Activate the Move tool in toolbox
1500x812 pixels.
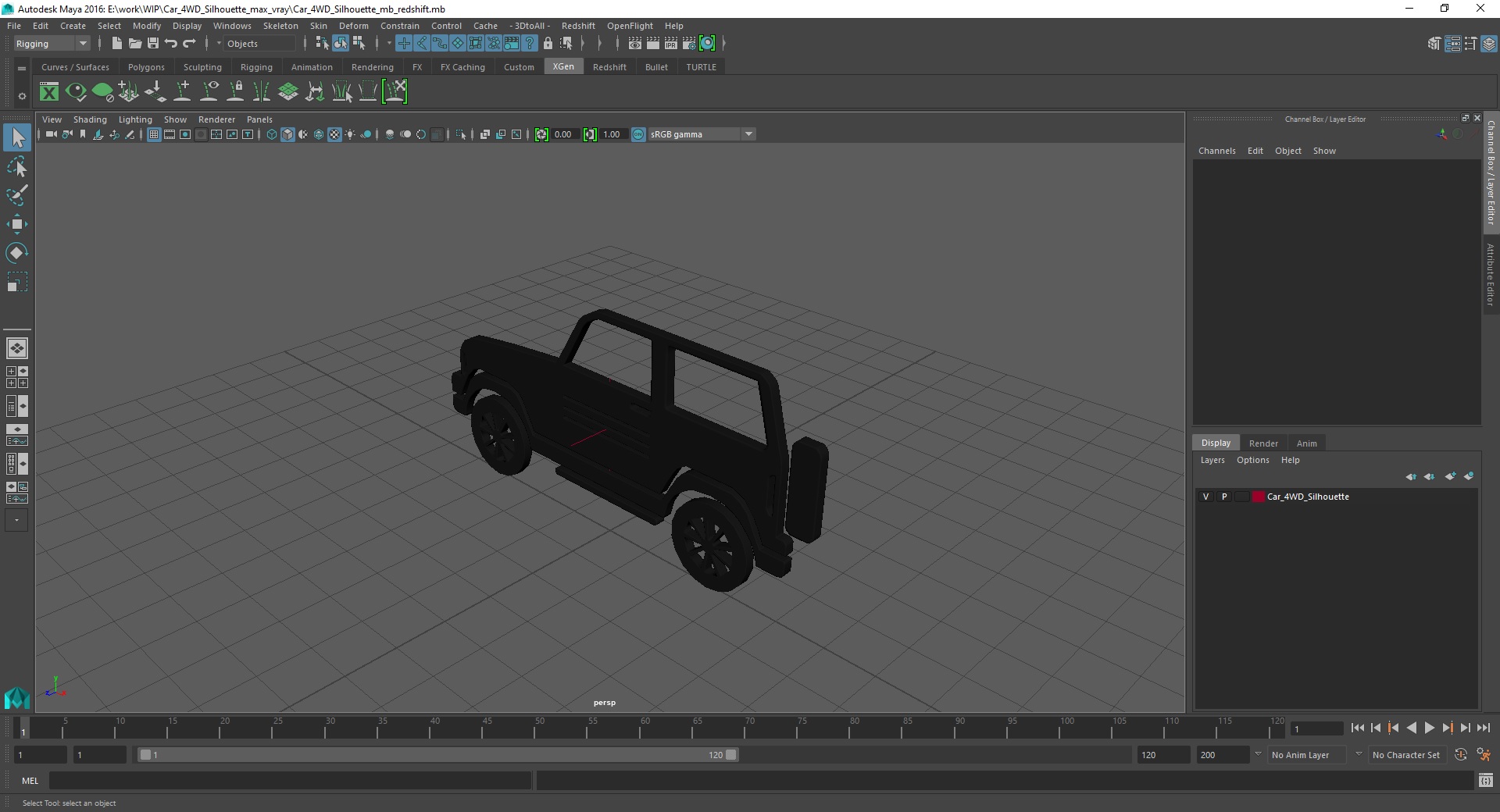[x=17, y=224]
